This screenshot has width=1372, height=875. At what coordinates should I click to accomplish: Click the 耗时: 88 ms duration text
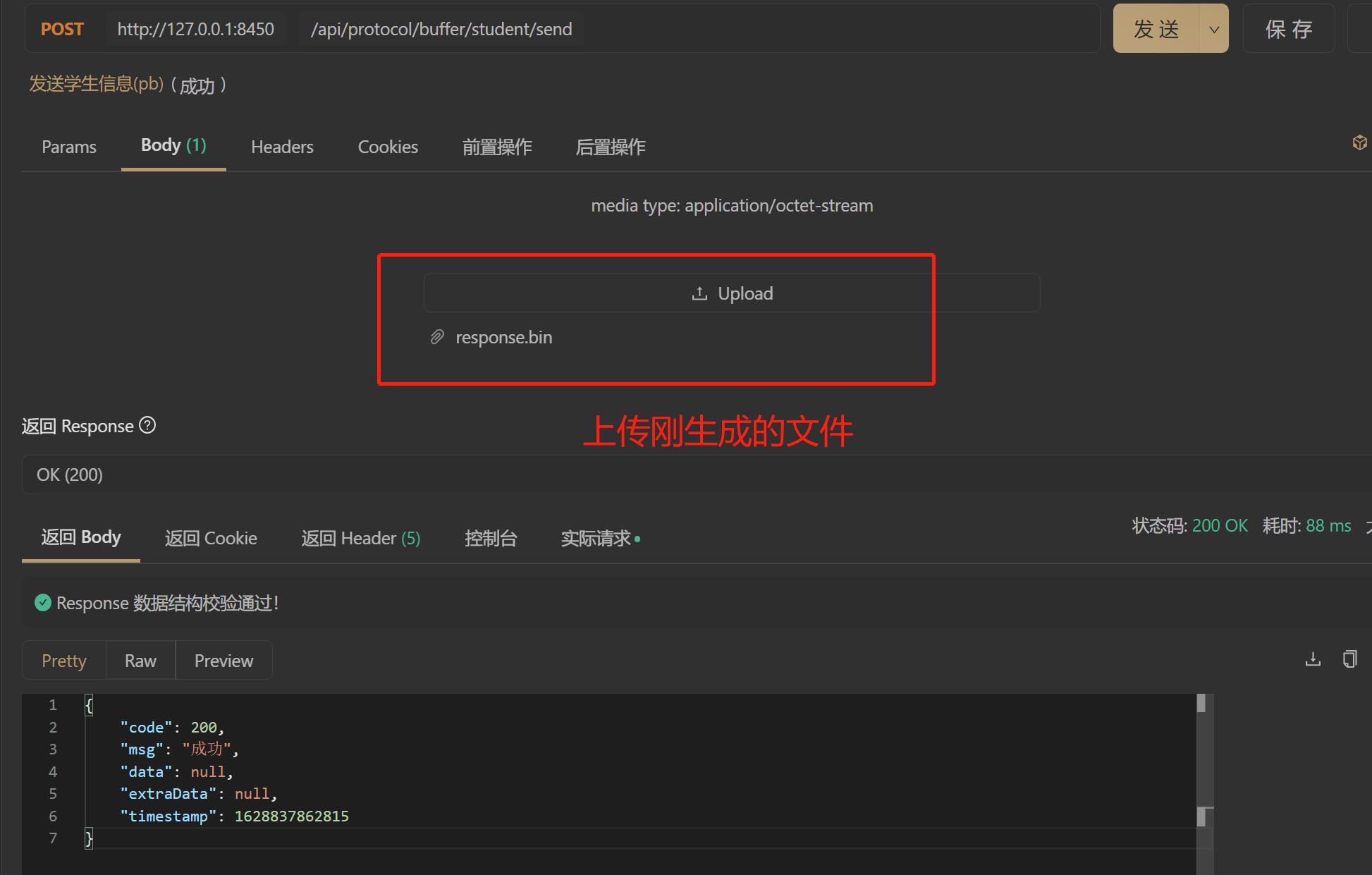[1307, 525]
